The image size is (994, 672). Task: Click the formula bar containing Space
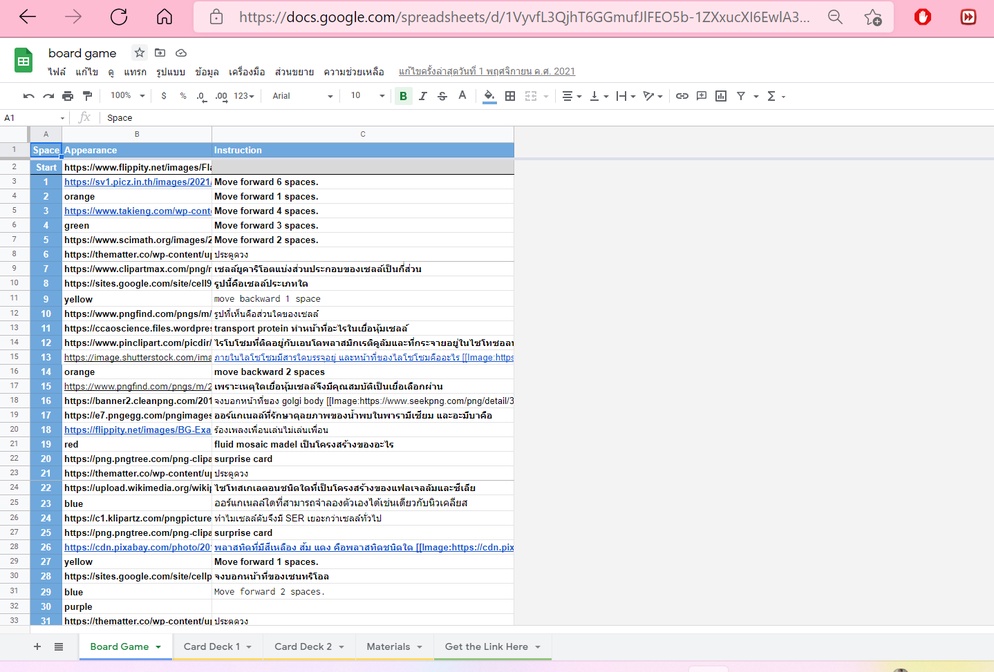545,118
